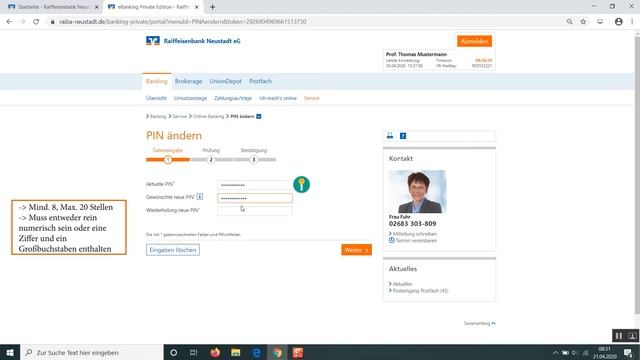Open browser cast/media icon
640x360 pixels.
click(x=600, y=22)
